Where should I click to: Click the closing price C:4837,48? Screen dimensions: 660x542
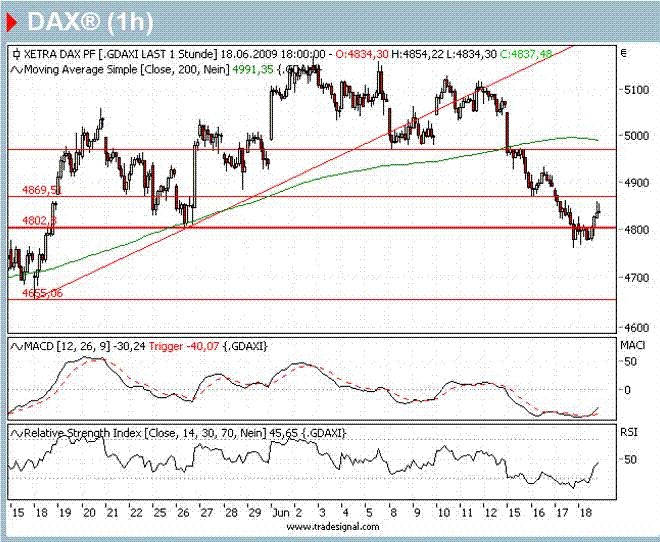click(x=526, y=54)
